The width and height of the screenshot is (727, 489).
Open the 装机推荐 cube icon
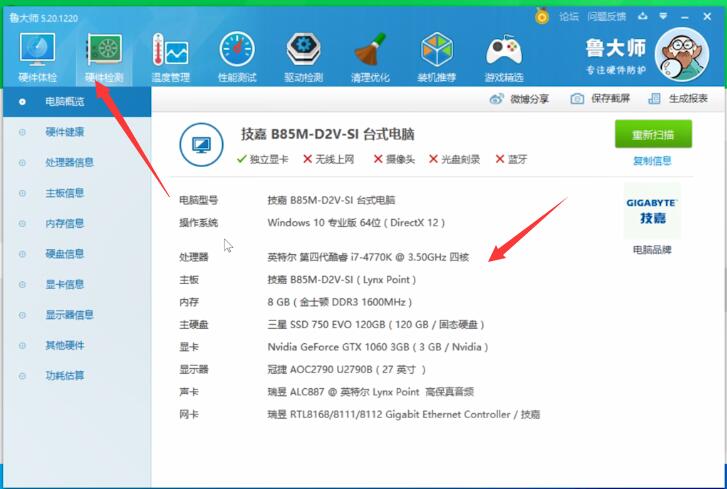[437, 57]
